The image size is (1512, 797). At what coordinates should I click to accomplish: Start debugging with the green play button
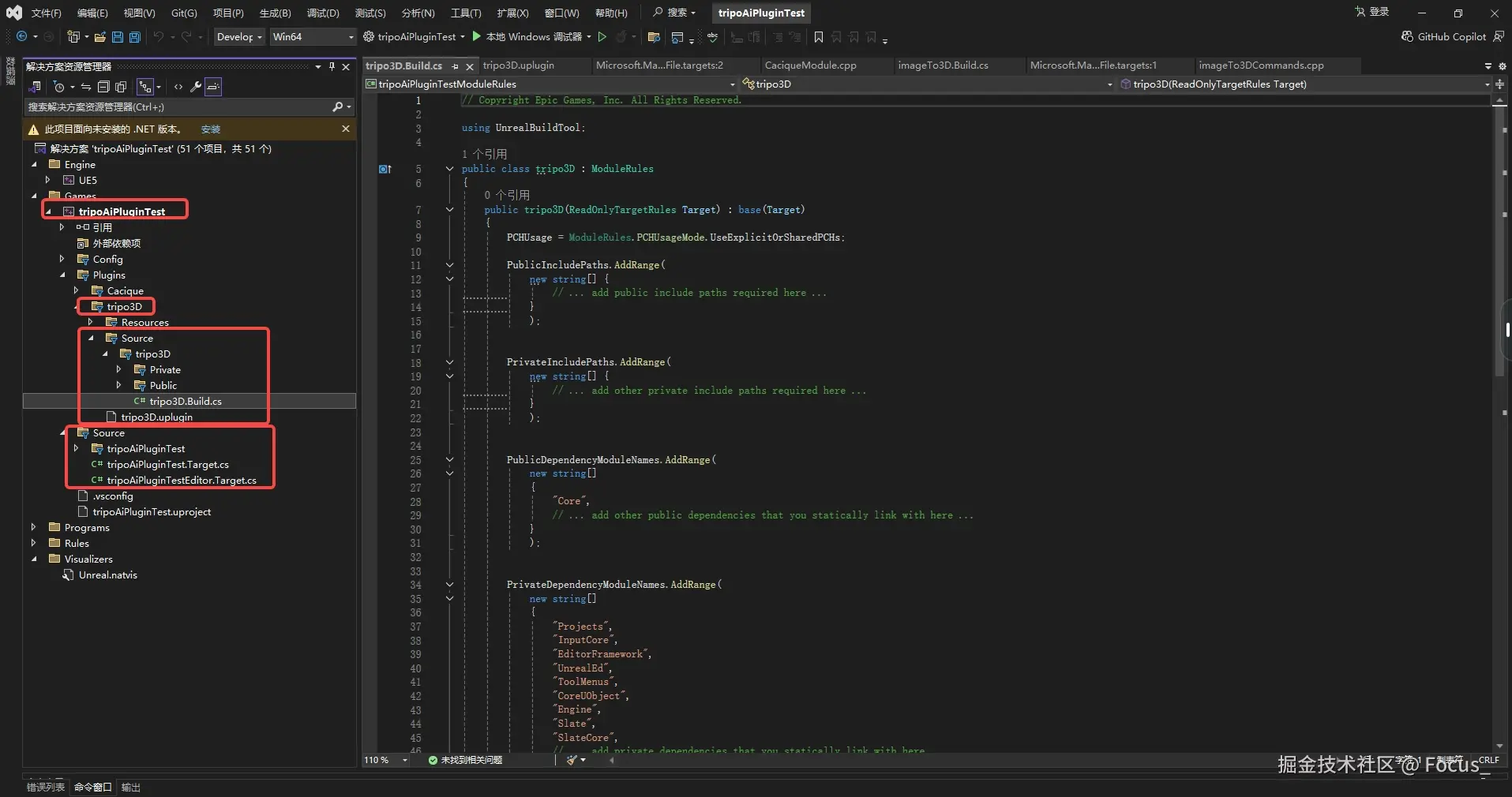pos(476,36)
